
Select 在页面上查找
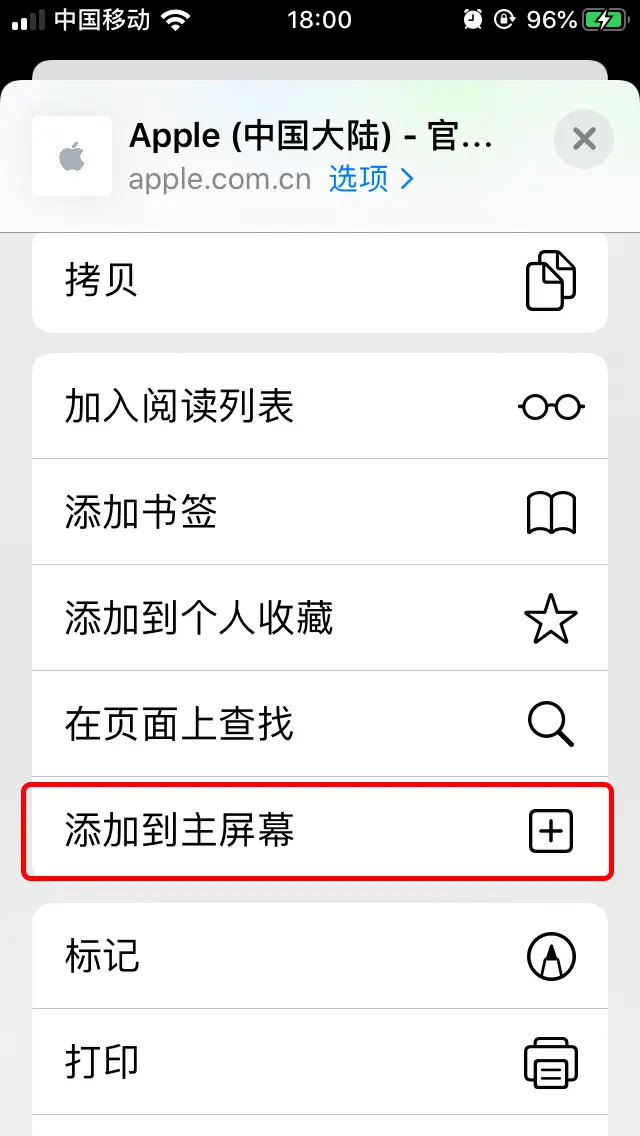click(x=320, y=724)
